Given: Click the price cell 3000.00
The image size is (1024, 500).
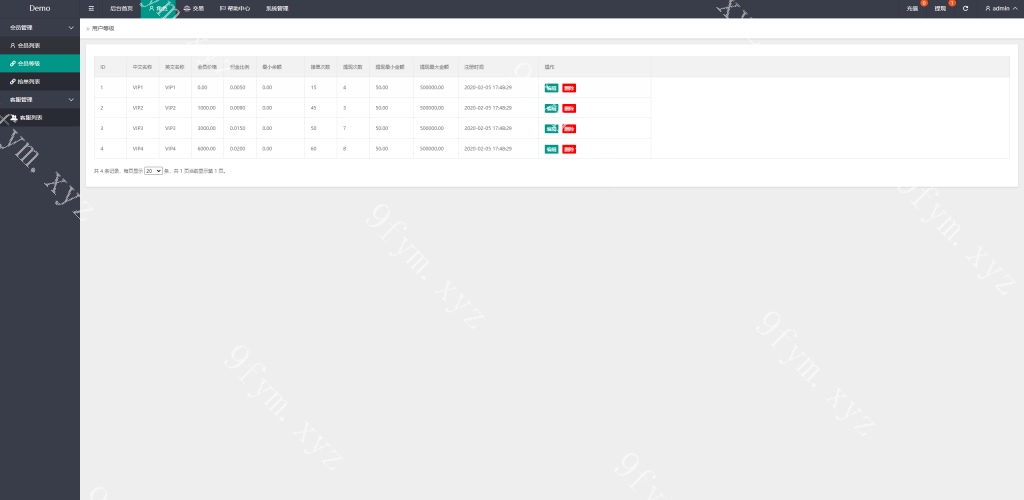Looking at the screenshot, I should click(x=206, y=128).
